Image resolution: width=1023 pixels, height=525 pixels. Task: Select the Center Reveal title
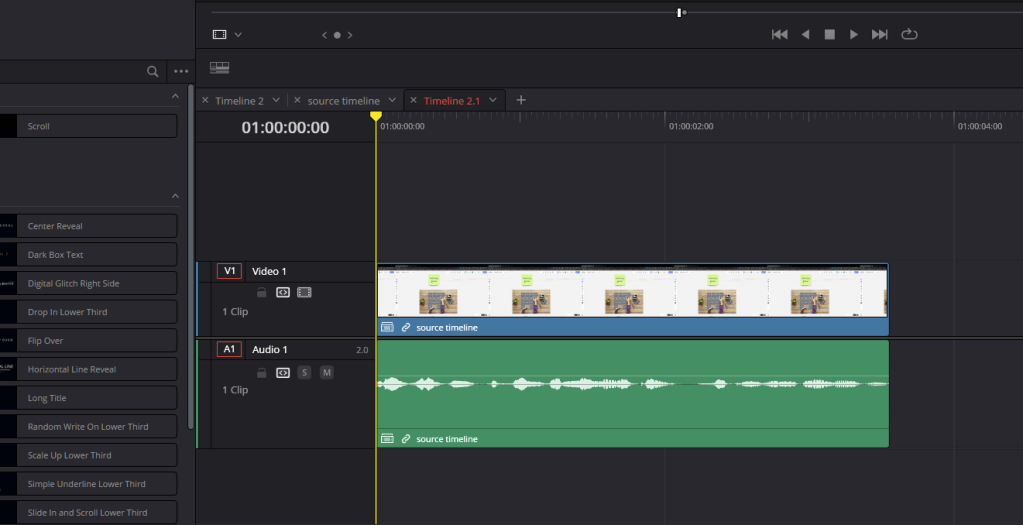88,226
